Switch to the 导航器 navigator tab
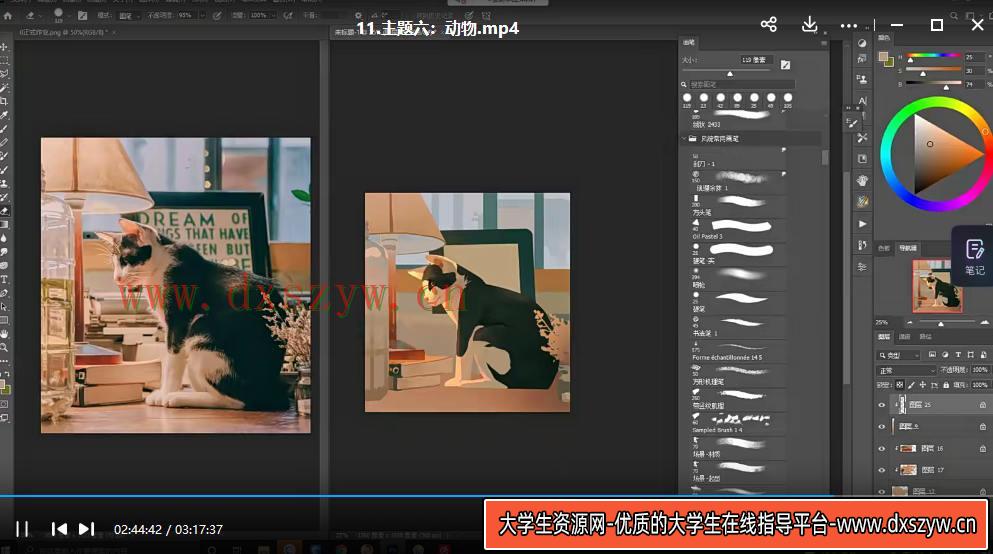993x554 pixels. coord(908,248)
